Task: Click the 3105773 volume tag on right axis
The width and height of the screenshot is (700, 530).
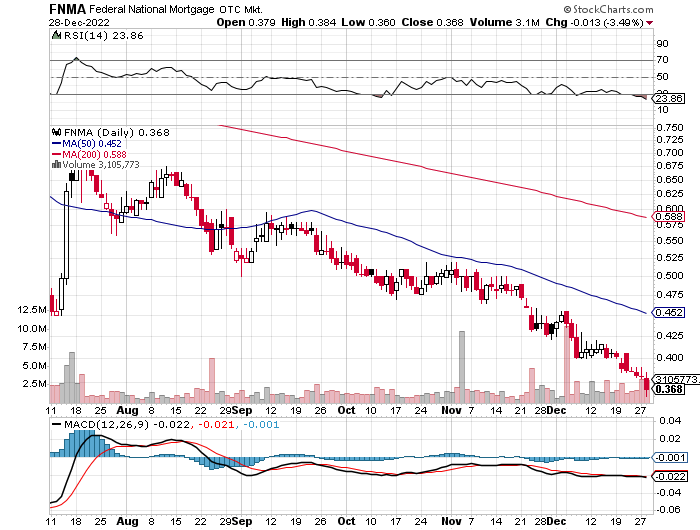Action: pos(676,379)
